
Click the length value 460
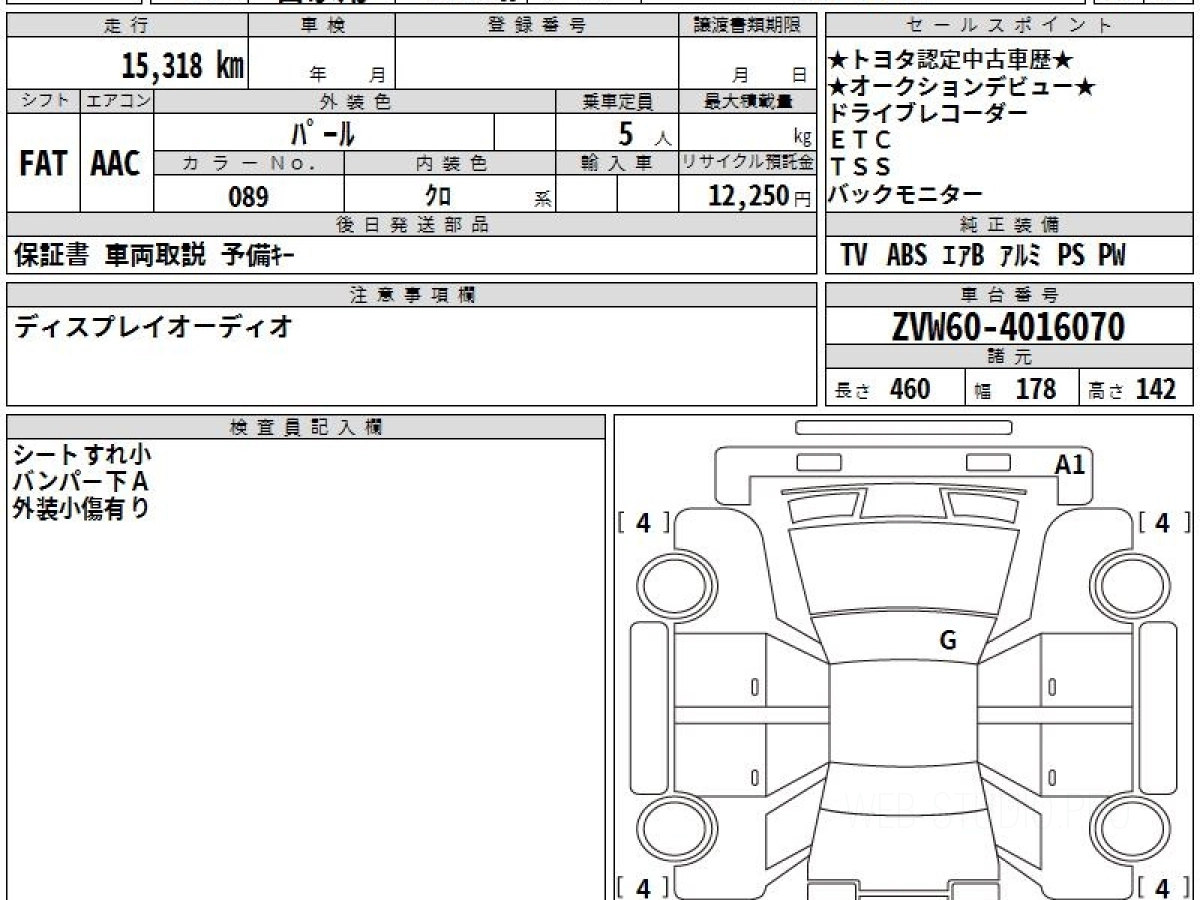(x=910, y=389)
